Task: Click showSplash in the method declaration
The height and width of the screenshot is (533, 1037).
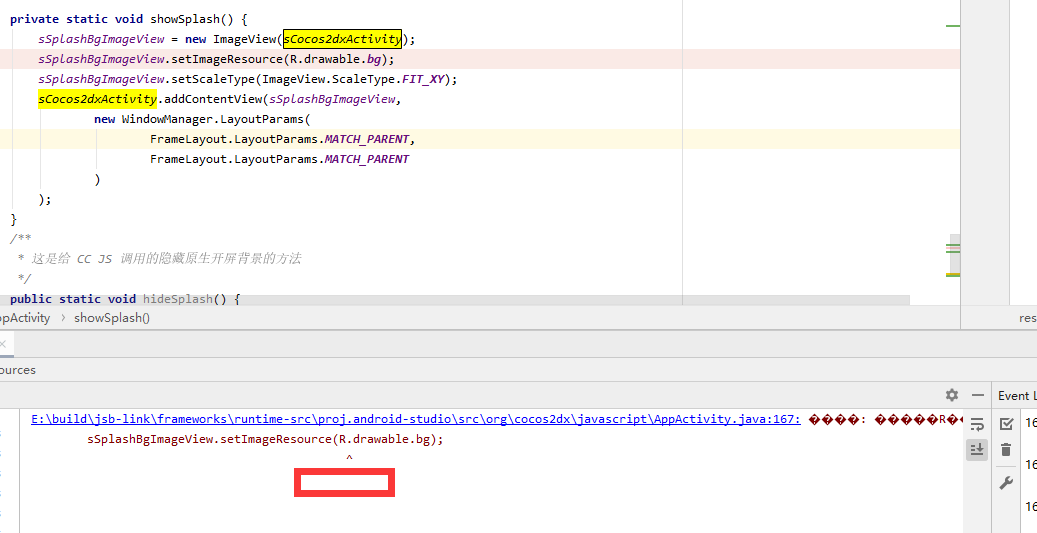Action: (x=185, y=19)
